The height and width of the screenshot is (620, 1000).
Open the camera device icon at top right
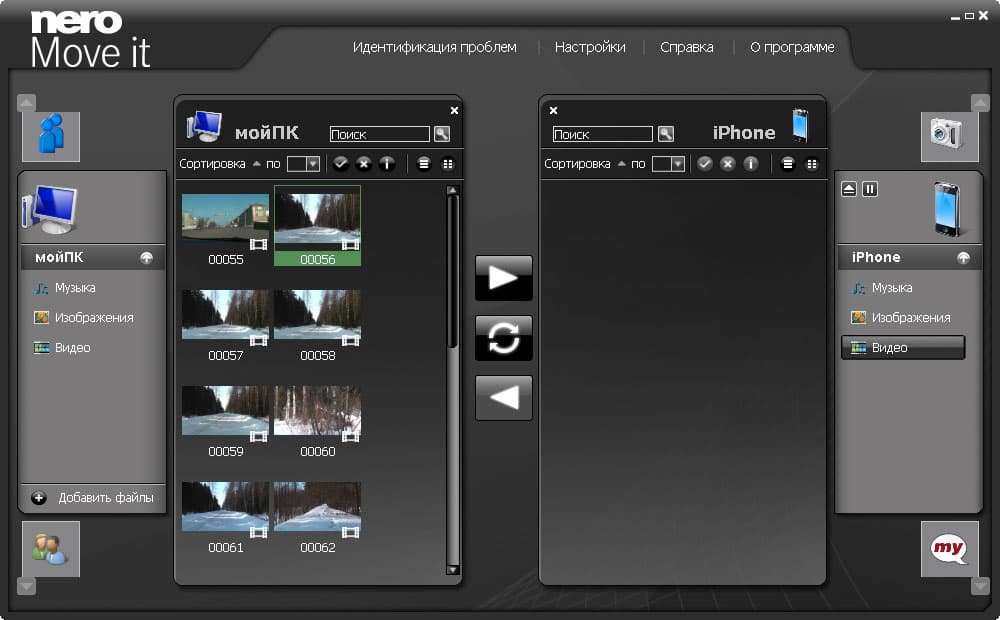click(x=950, y=136)
